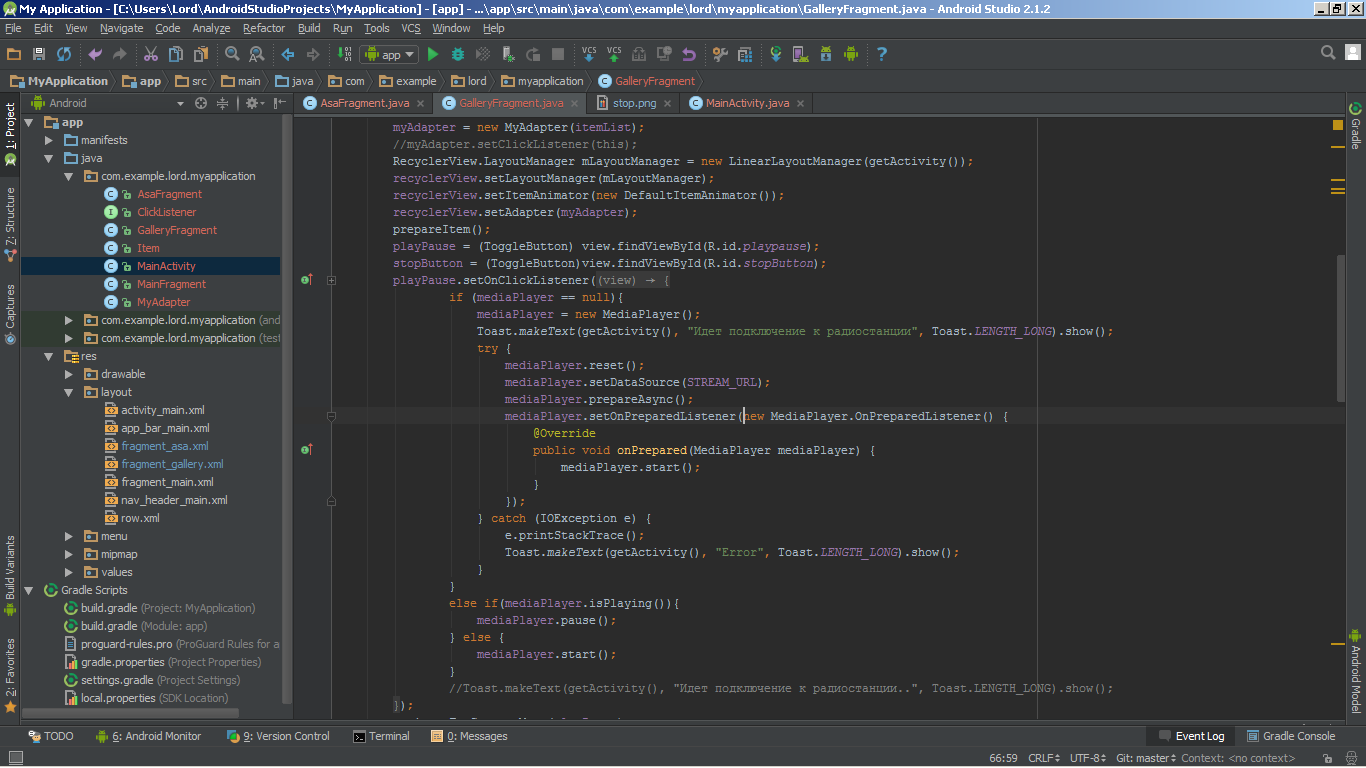Collapse the Gradle Scripts node
1366x768 pixels.
(29, 590)
